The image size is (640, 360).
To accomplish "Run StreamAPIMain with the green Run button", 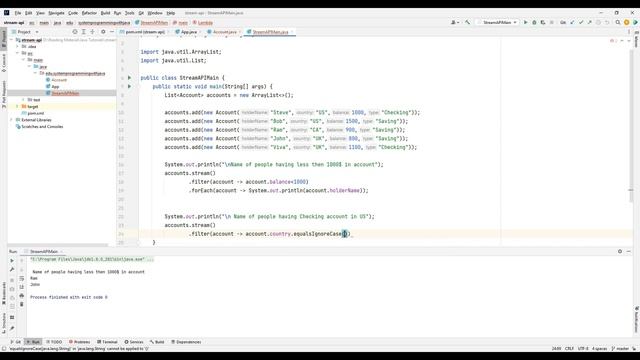I will (525, 22).
